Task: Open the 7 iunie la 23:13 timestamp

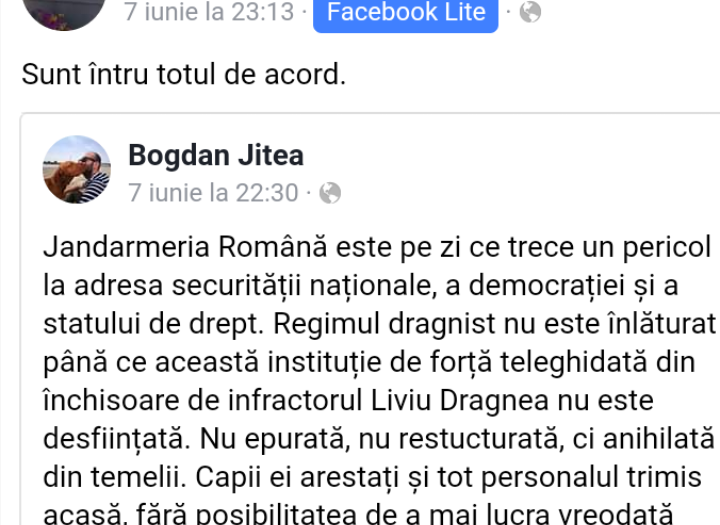Action: click(x=208, y=11)
